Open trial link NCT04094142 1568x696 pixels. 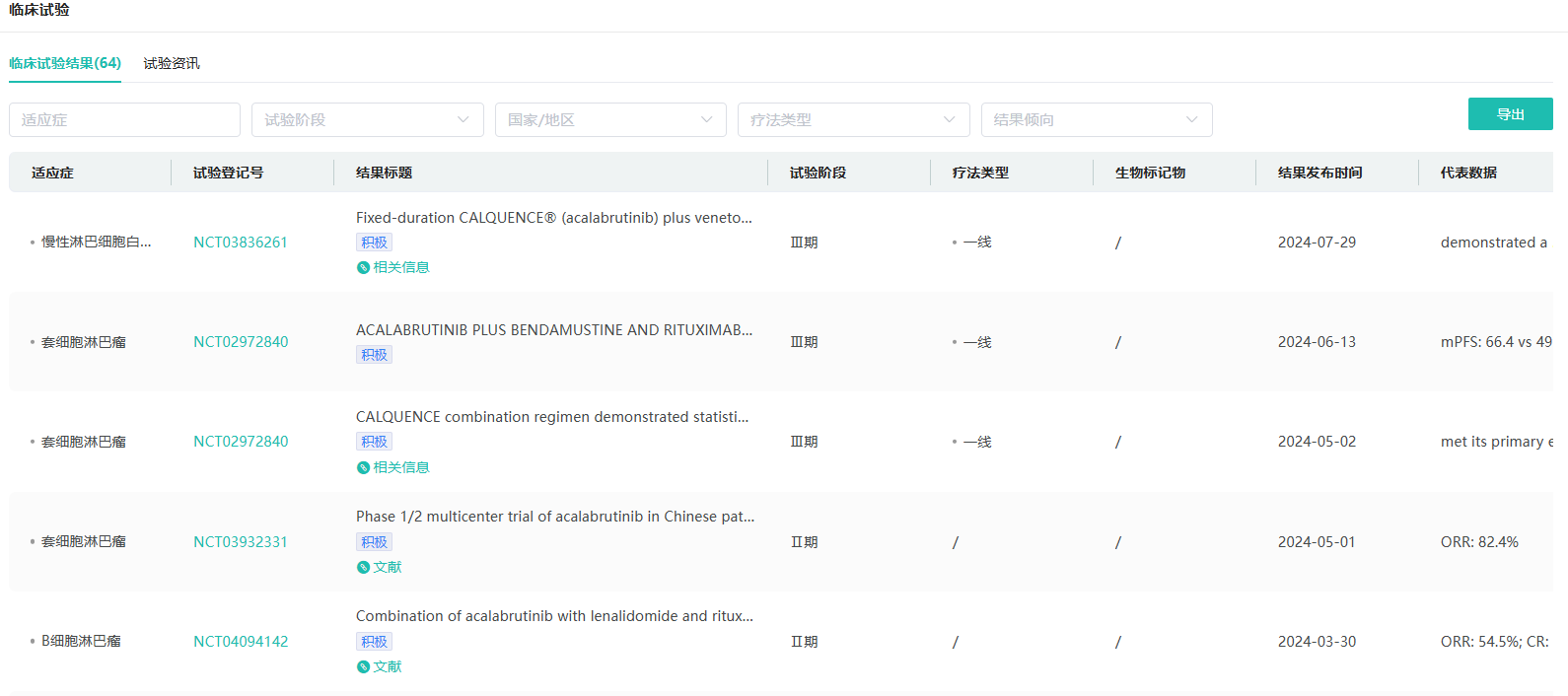click(241, 642)
